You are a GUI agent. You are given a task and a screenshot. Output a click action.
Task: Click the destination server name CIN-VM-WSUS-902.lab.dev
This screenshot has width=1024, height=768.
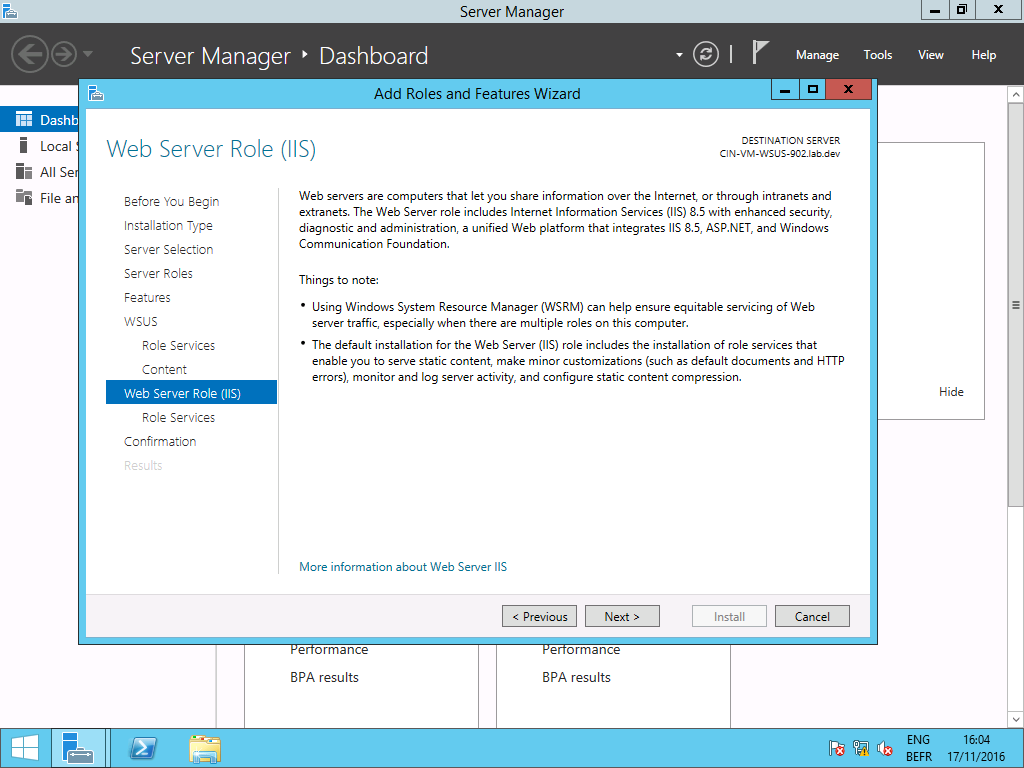point(780,154)
